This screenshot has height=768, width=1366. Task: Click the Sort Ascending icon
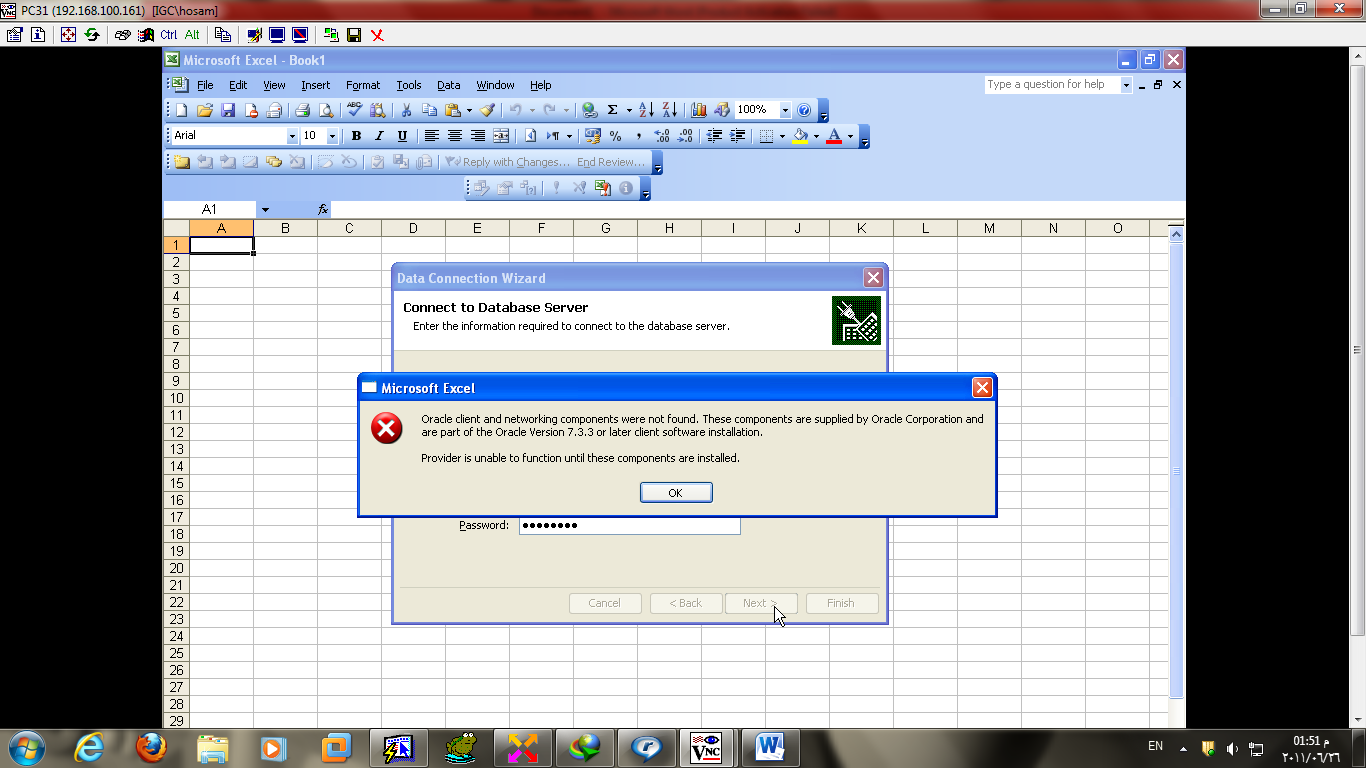646,110
